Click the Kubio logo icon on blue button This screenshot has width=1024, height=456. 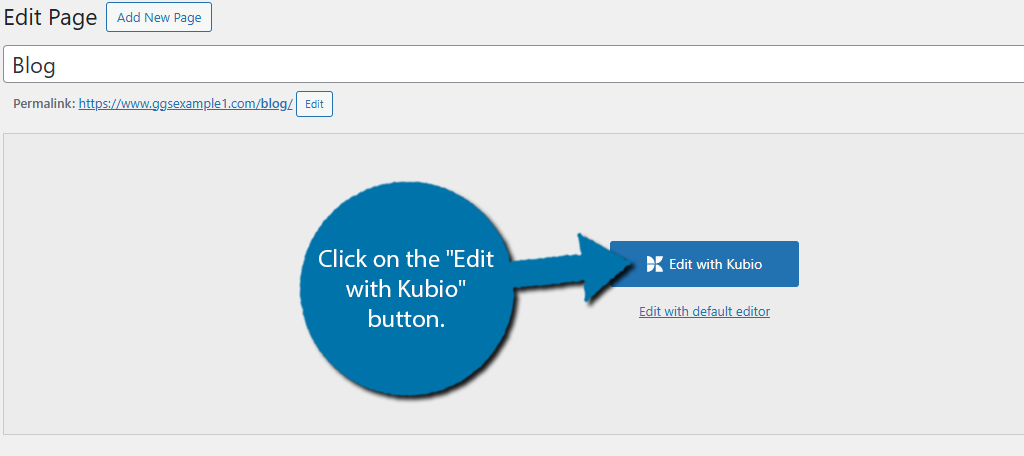[x=654, y=264]
